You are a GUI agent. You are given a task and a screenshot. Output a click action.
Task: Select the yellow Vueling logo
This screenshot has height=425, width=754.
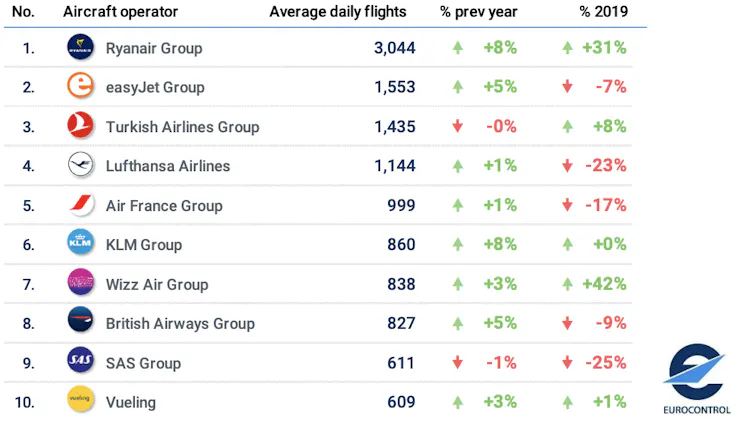[80, 399]
